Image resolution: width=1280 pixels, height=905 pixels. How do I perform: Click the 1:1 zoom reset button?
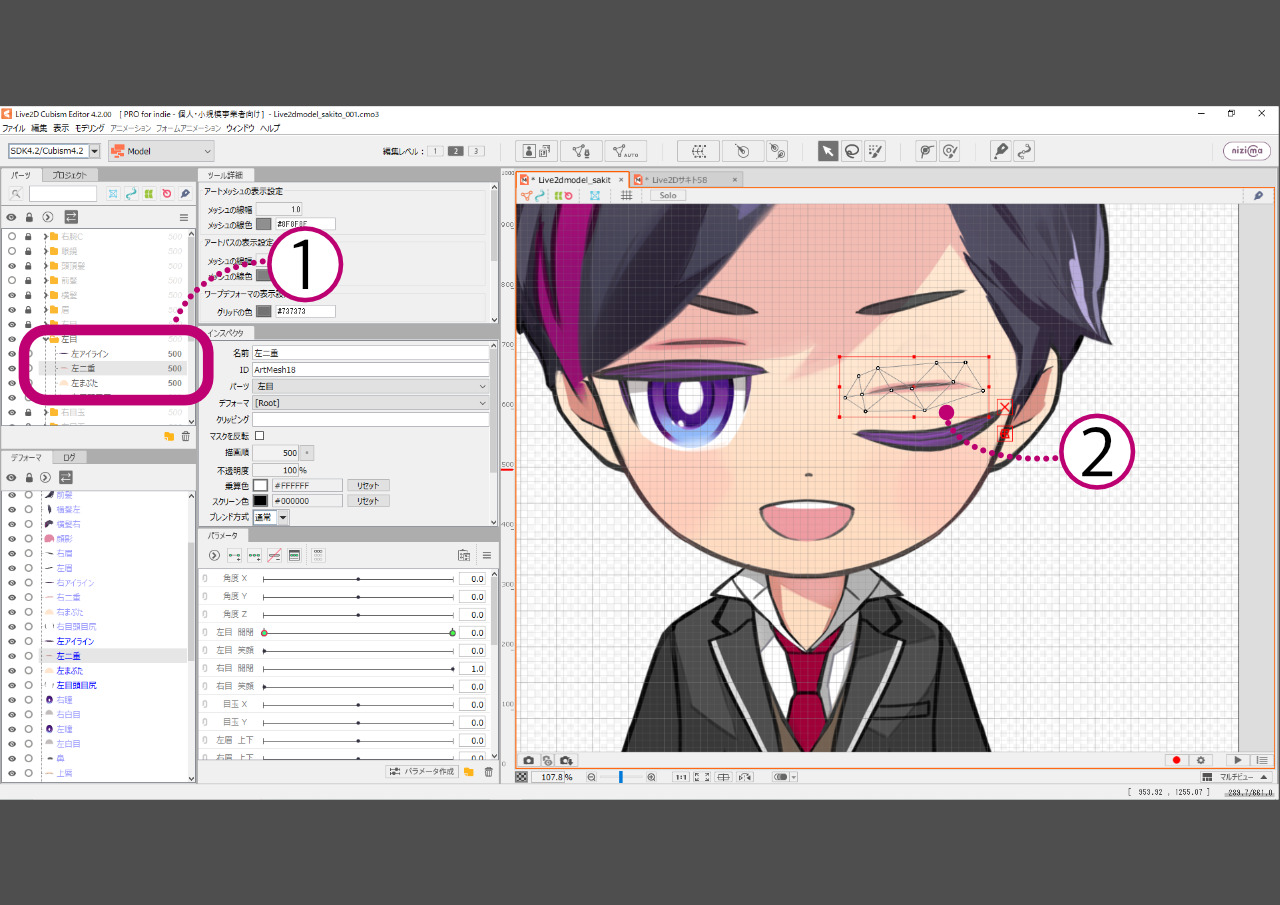(x=680, y=777)
